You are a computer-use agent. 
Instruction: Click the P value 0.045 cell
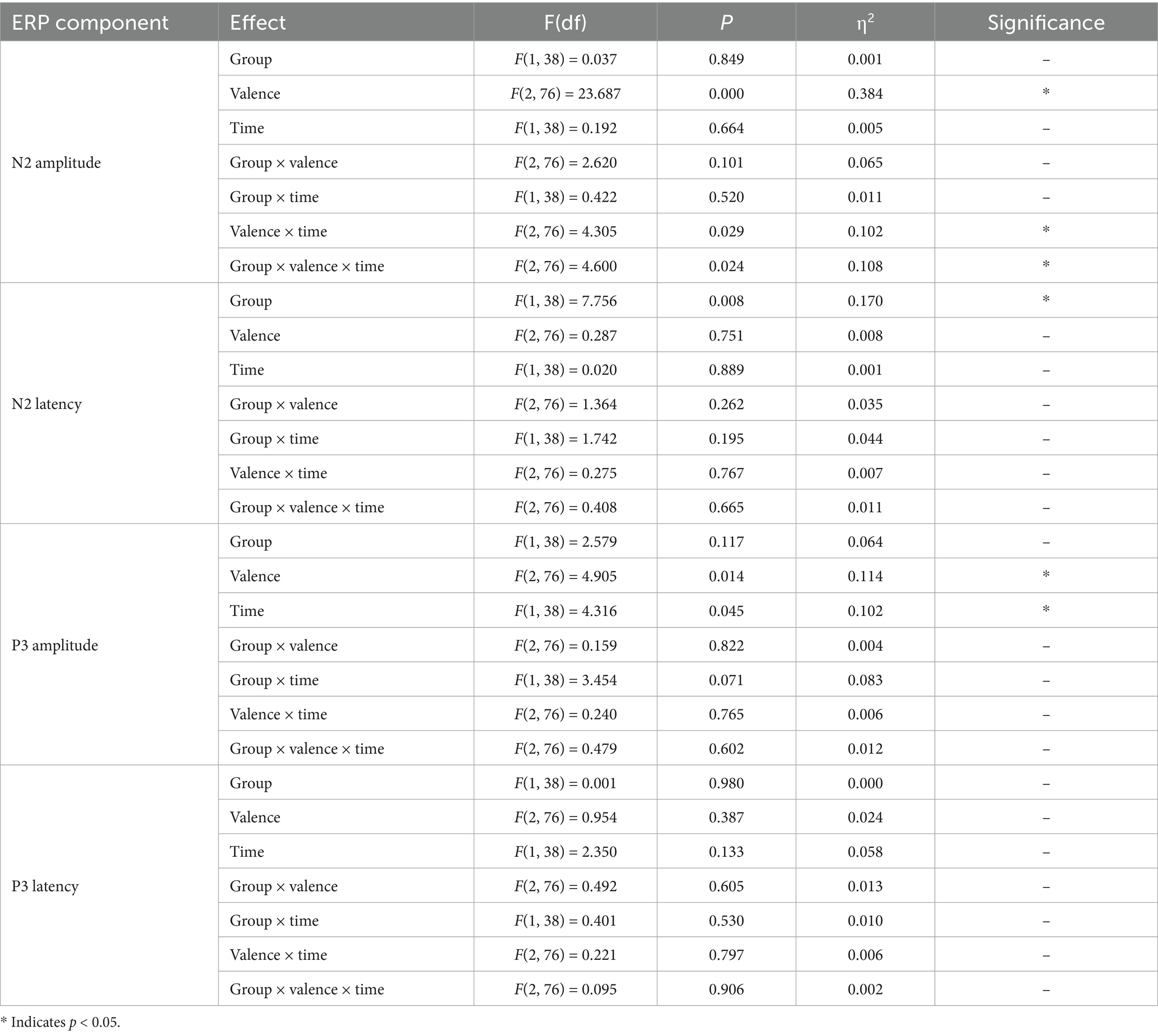point(726,611)
